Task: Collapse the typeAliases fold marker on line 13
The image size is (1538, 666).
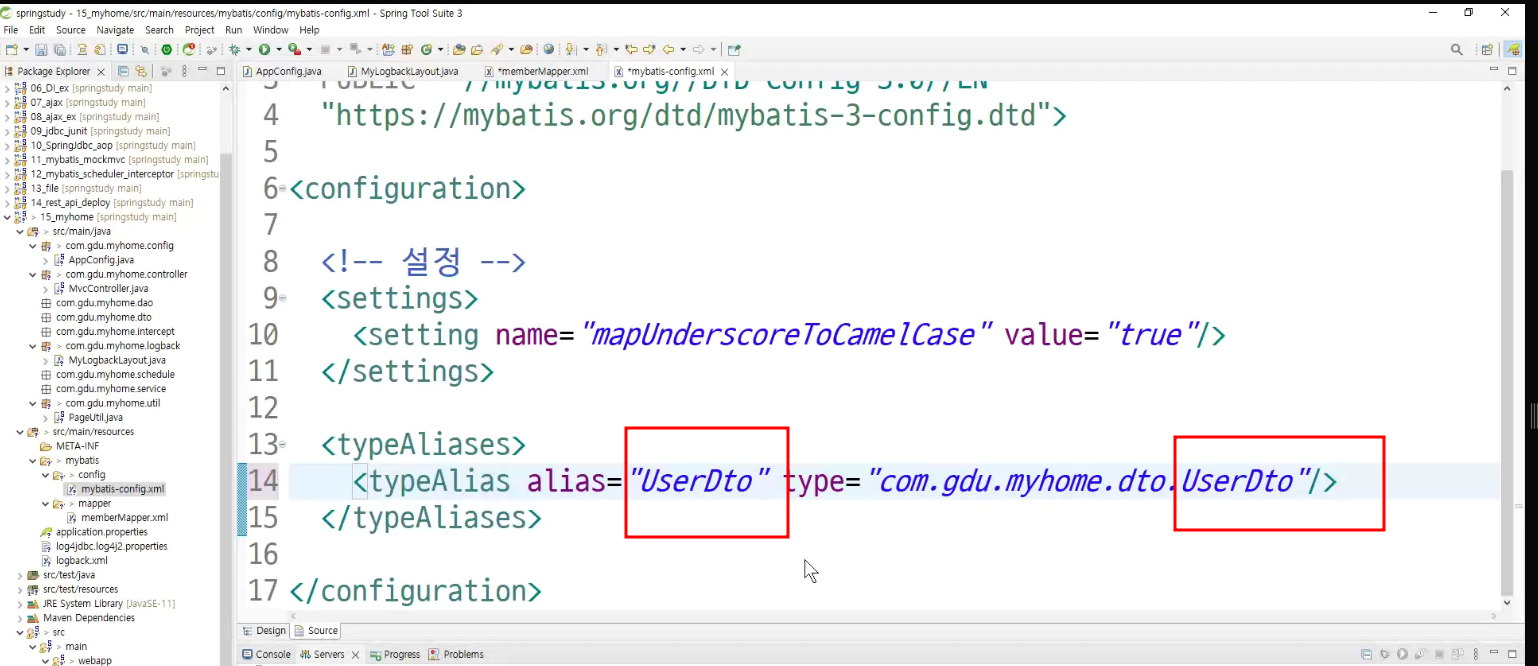Action: tap(283, 445)
